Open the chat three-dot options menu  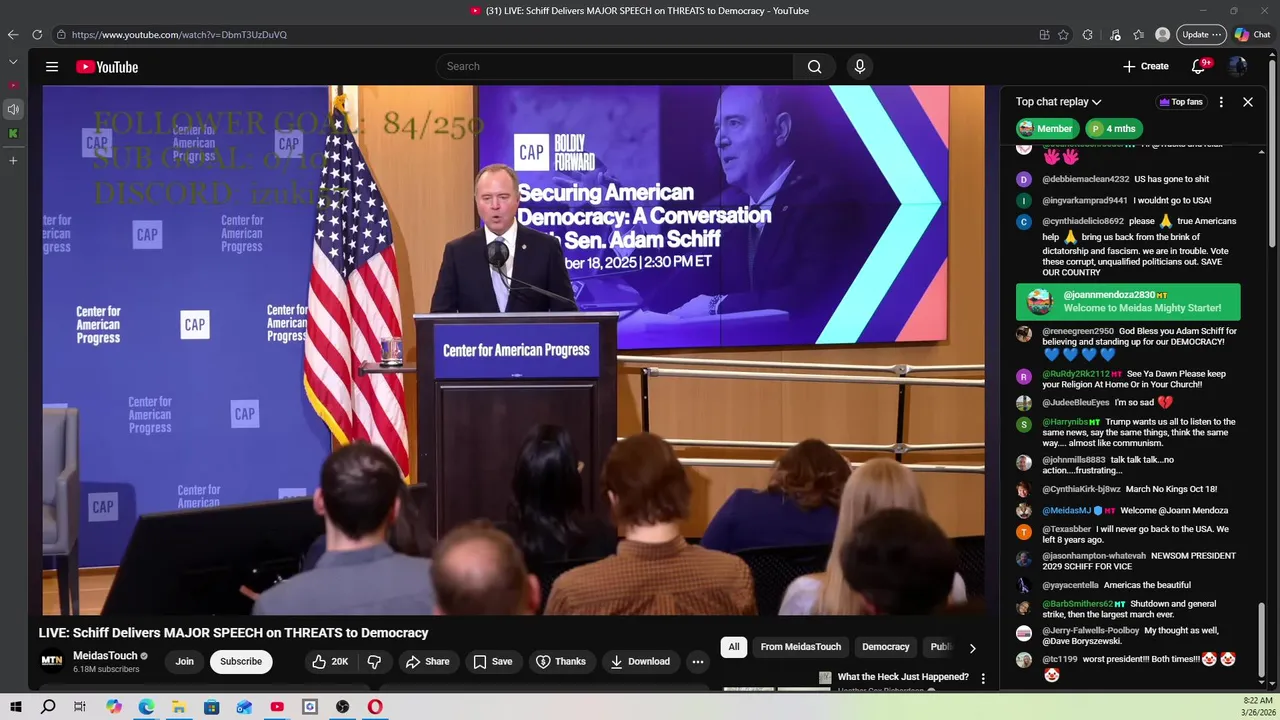1221,102
